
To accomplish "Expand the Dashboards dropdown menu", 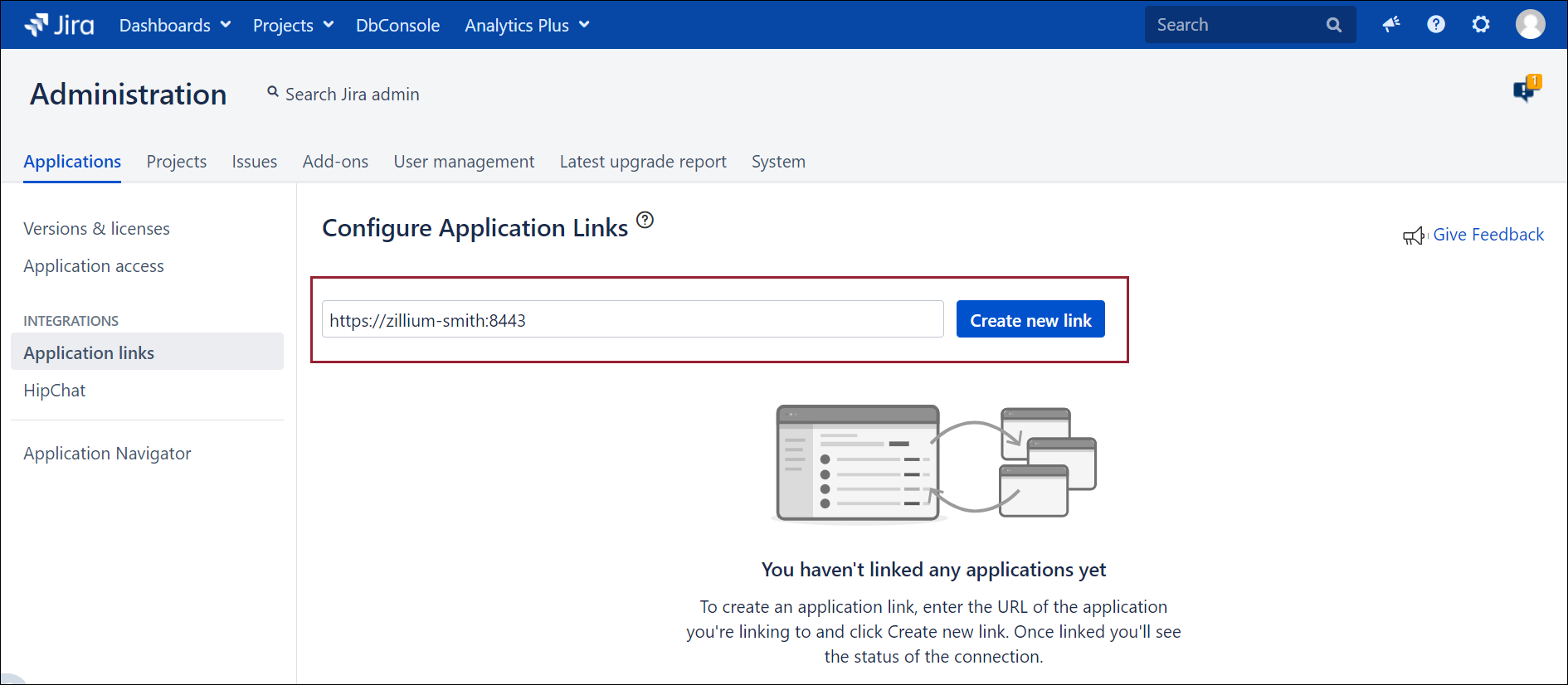I will pyautogui.click(x=175, y=26).
